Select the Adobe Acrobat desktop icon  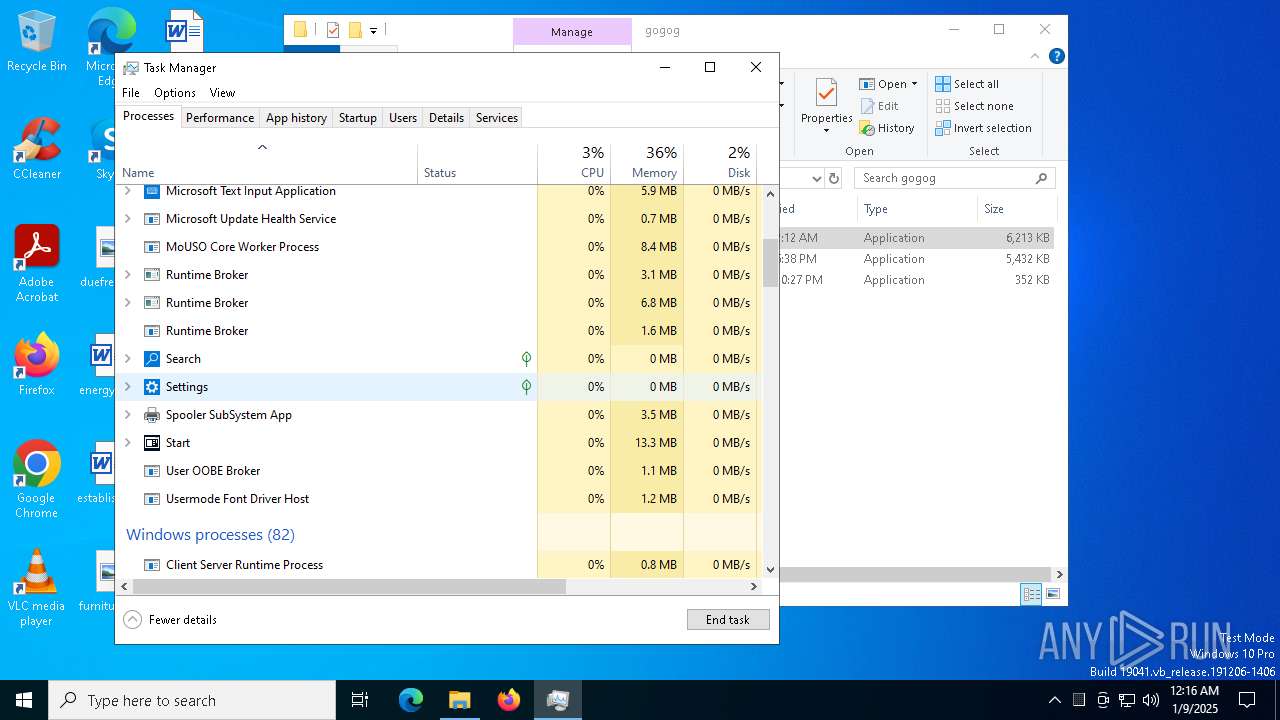coord(37,264)
